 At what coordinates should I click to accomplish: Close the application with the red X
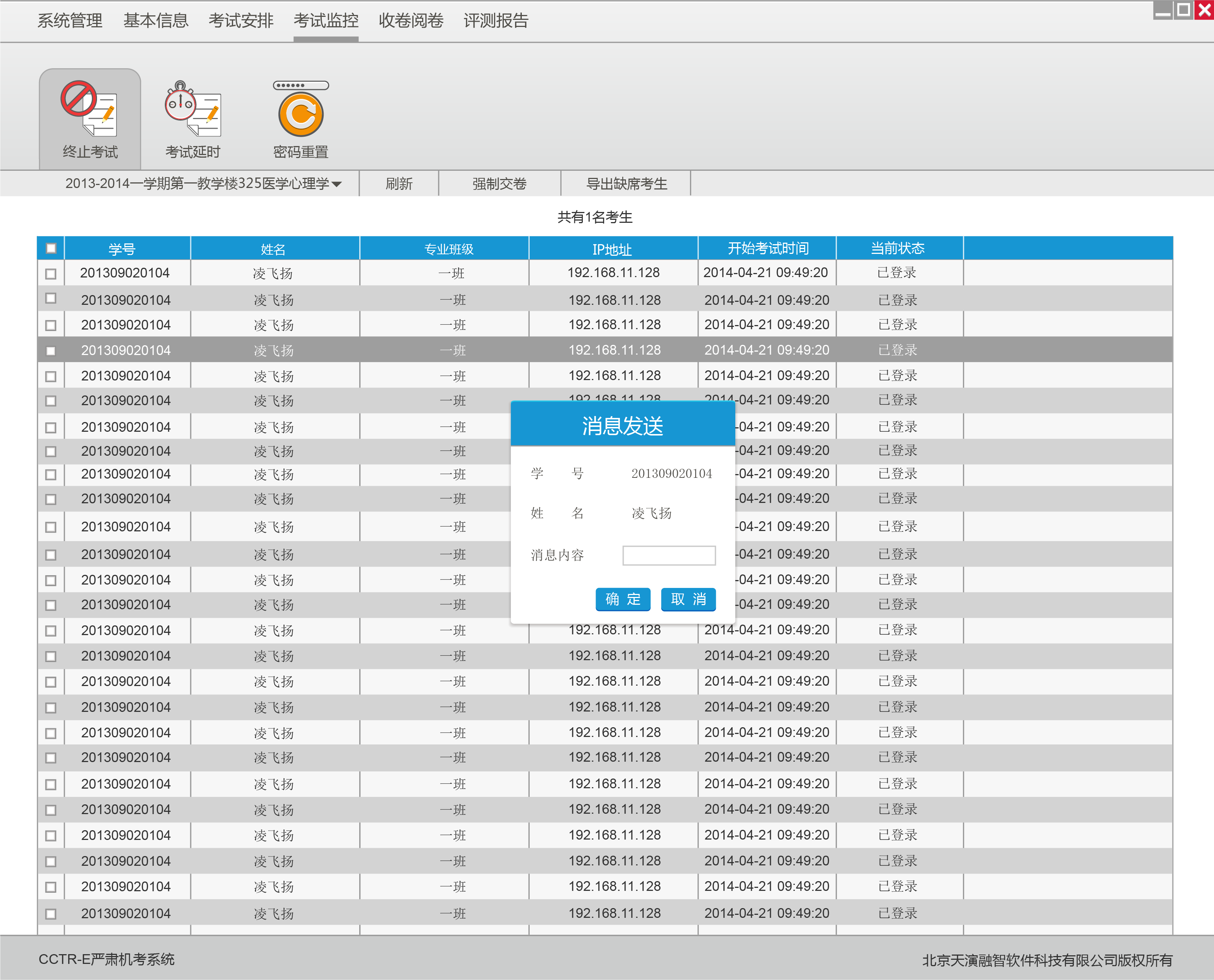1204,10
